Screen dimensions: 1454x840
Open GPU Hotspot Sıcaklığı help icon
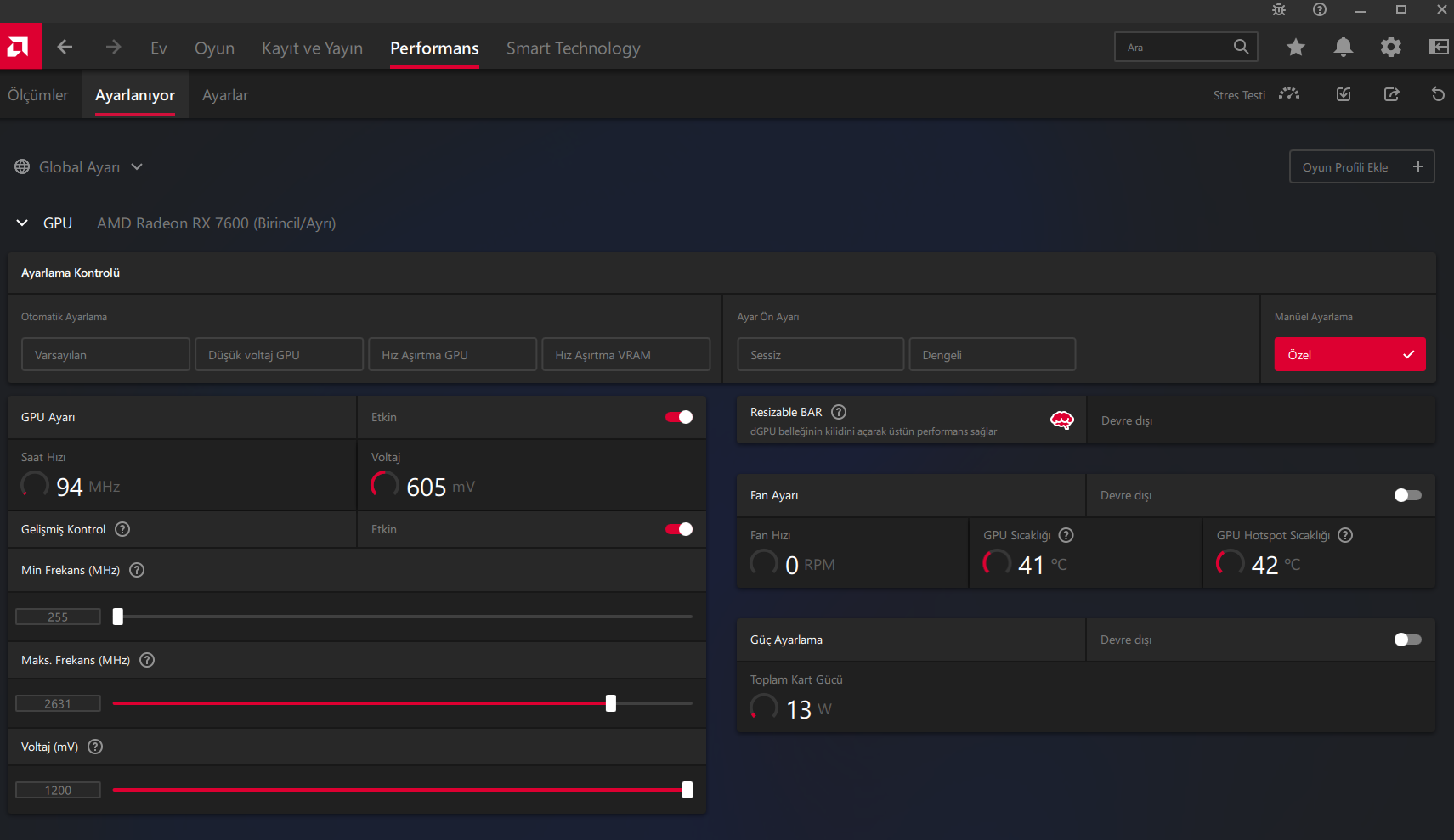tap(1345, 535)
